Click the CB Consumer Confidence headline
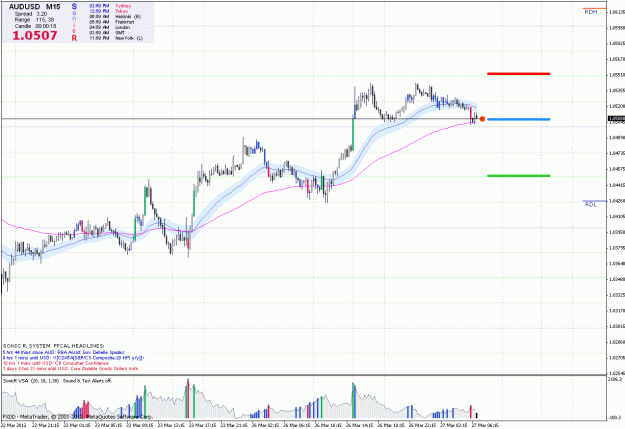The height and width of the screenshot is (429, 625). pos(56,363)
